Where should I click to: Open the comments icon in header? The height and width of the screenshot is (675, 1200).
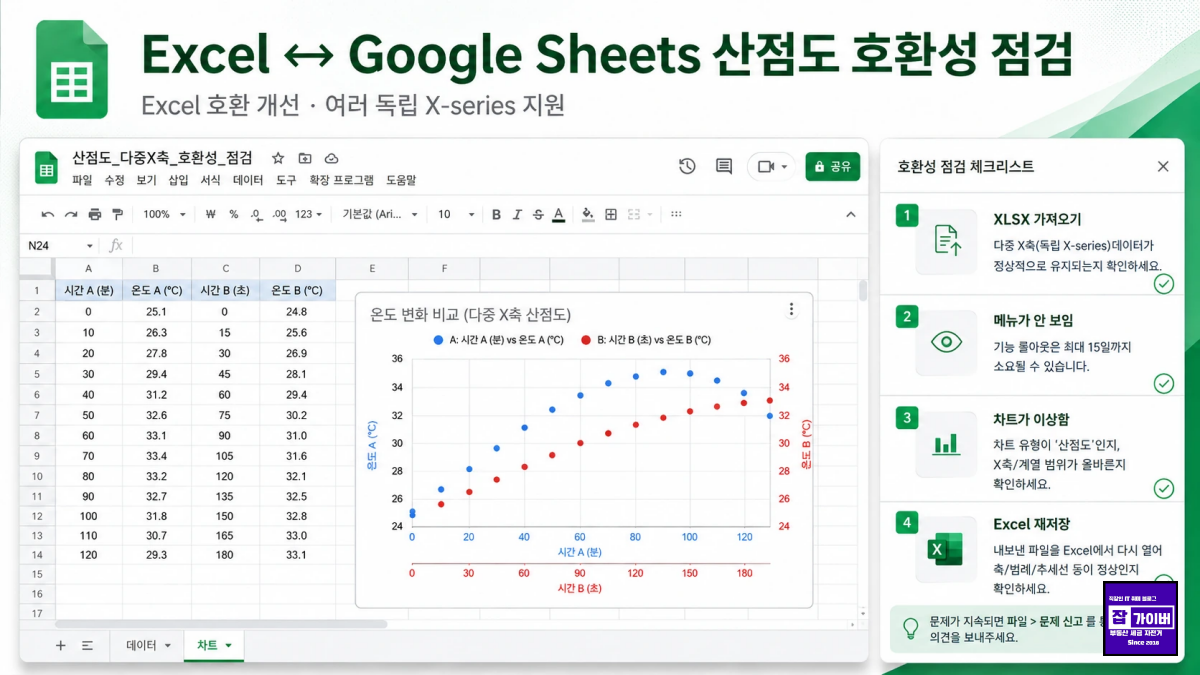click(x=724, y=166)
